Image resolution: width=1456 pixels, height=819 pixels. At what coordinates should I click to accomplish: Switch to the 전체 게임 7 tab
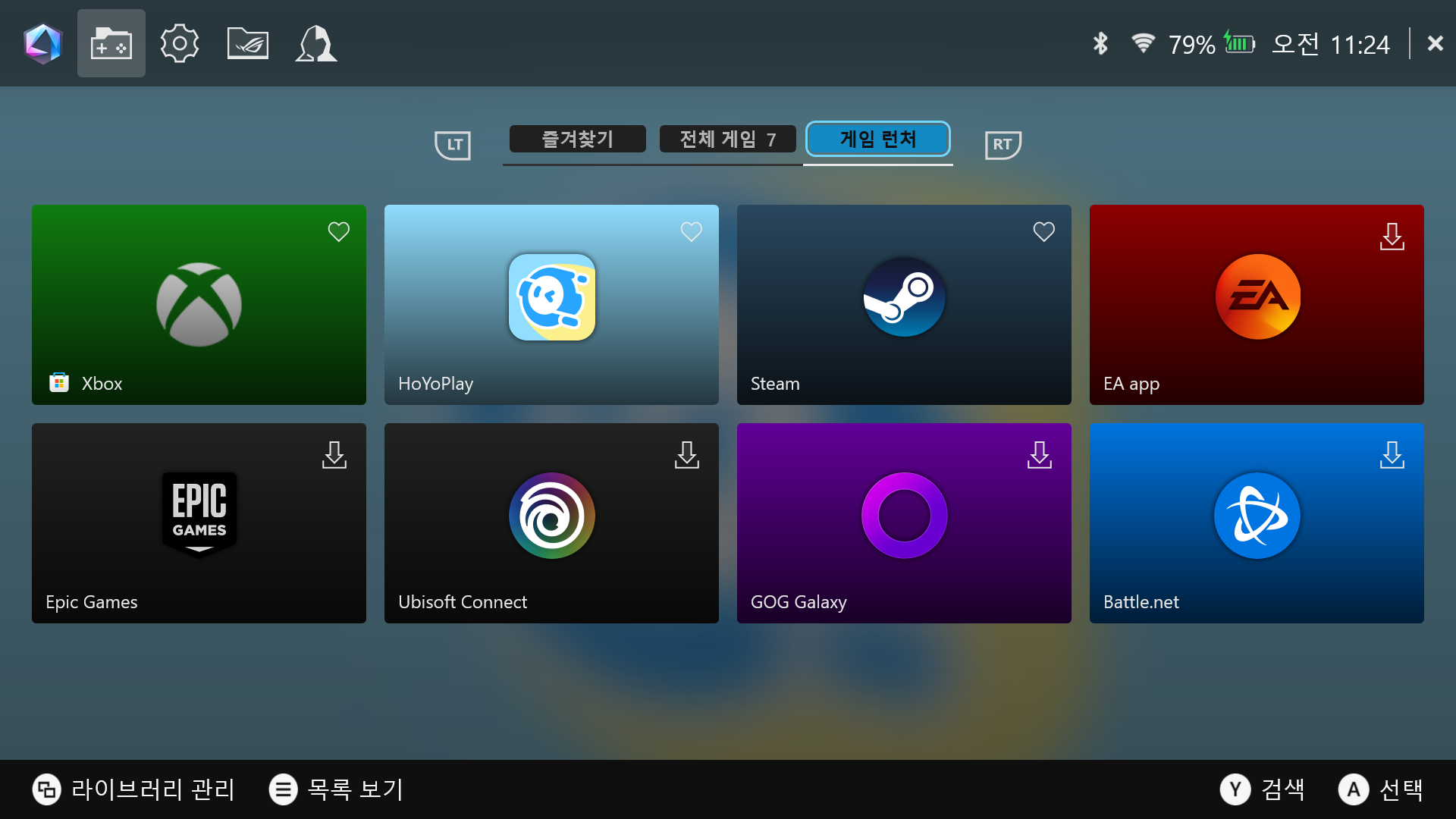(x=727, y=140)
